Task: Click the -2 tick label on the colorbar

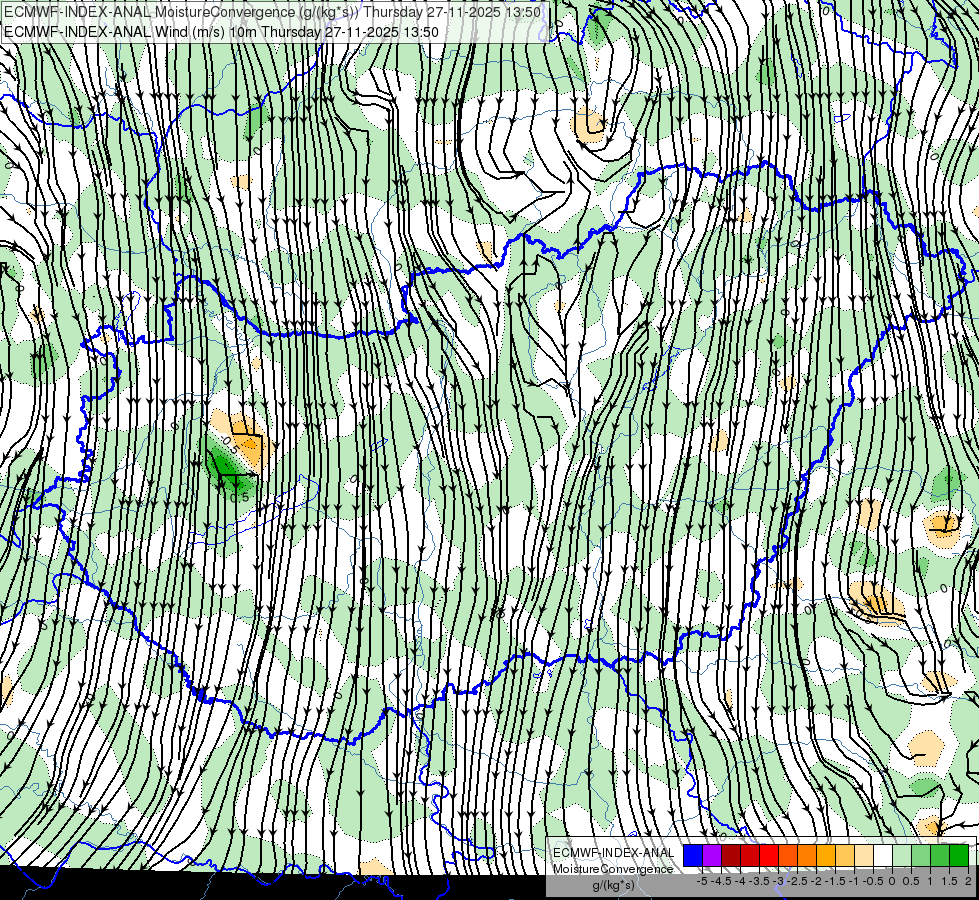Action: click(x=816, y=881)
